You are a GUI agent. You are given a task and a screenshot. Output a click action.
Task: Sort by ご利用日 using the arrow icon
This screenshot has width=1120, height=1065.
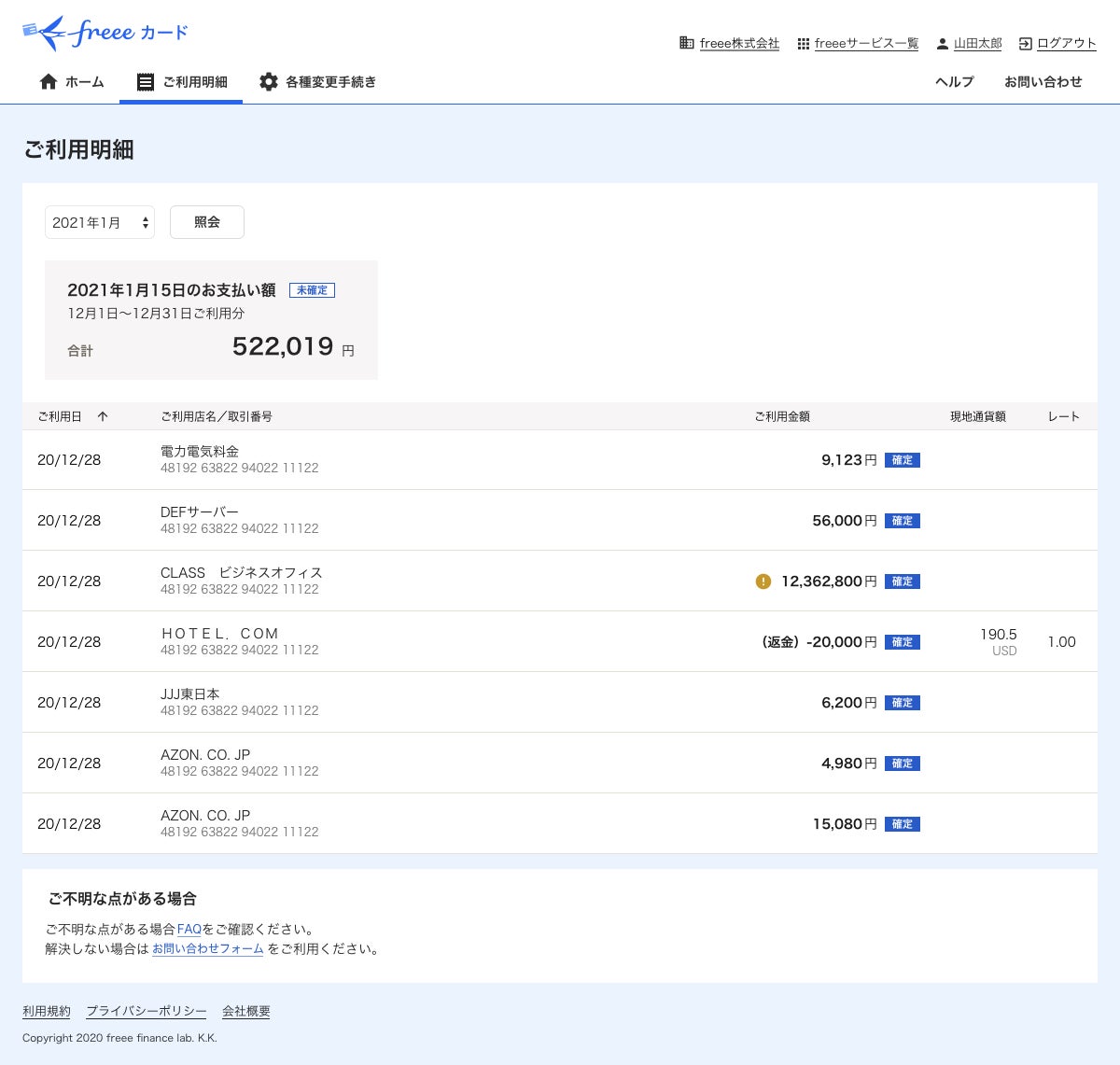103,416
